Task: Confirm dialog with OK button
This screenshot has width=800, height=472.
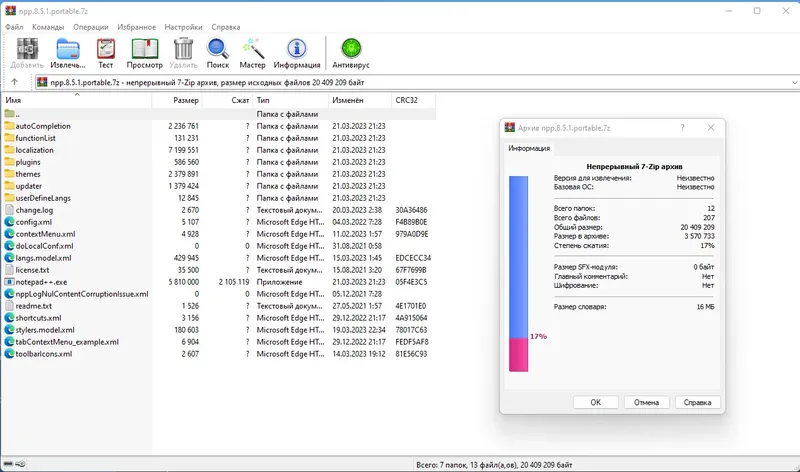Action: (595, 402)
